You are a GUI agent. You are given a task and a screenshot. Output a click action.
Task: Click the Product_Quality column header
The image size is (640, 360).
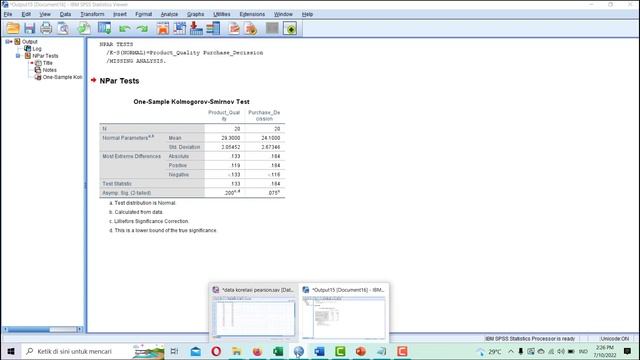coord(224,116)
